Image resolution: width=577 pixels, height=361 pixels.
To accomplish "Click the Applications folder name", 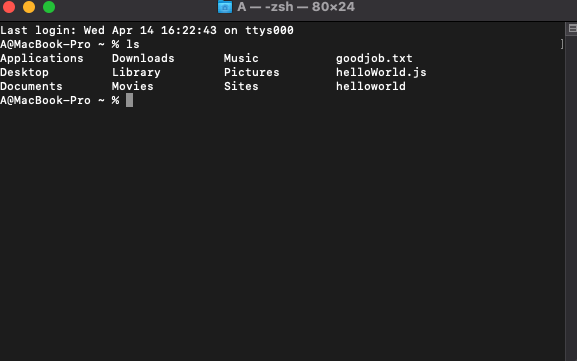I will pyautogui.click(x=42, y=59).
